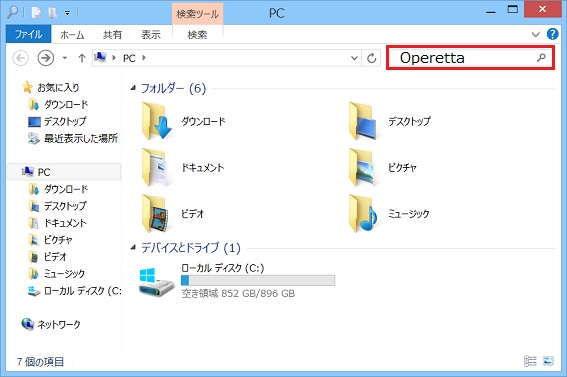Expand the ribbon with the chevron
Viewport: 567px width, 377px height.
pyautogui.click(x=536, y=34)
